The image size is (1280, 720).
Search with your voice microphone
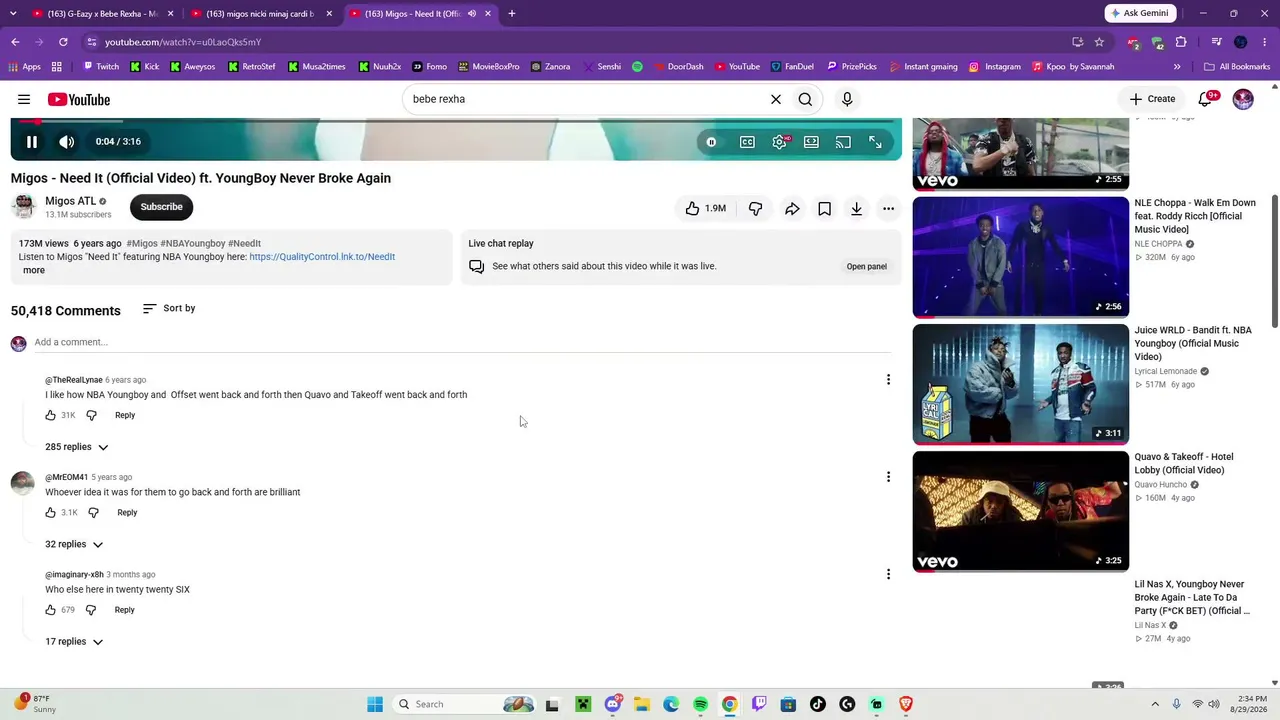[847, 99]
